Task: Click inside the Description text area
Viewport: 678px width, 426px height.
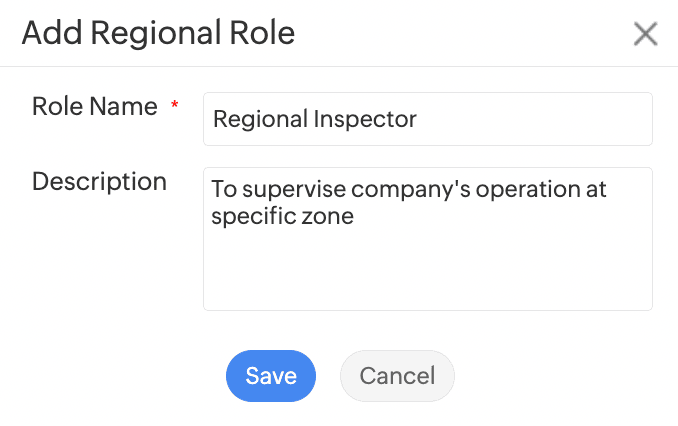Action: coord(427,238)
